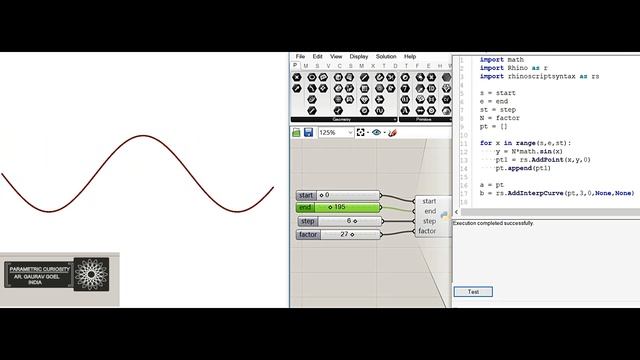
Task: Click the "factor" name label on the last slider
Action: point(308,234)
